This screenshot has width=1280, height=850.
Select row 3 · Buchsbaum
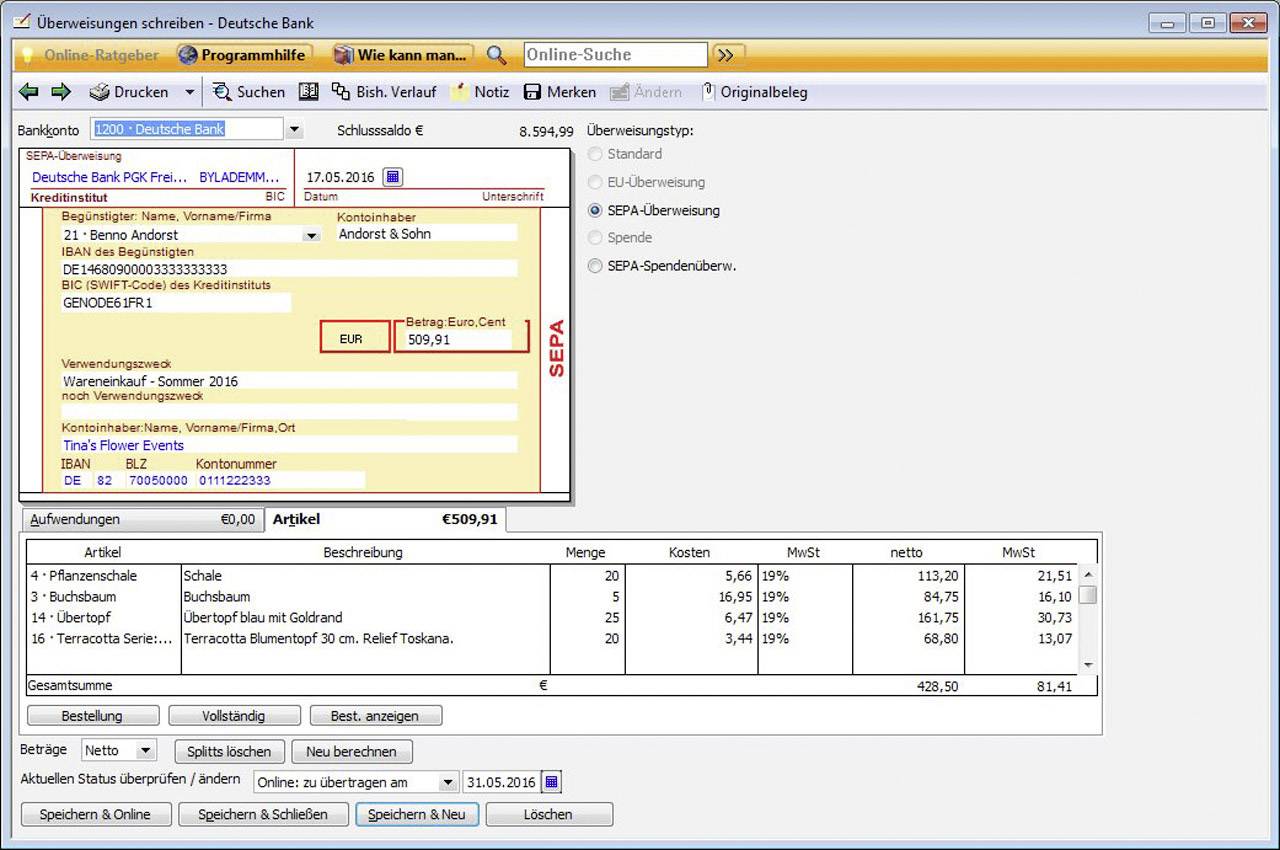tap(554, 597)
